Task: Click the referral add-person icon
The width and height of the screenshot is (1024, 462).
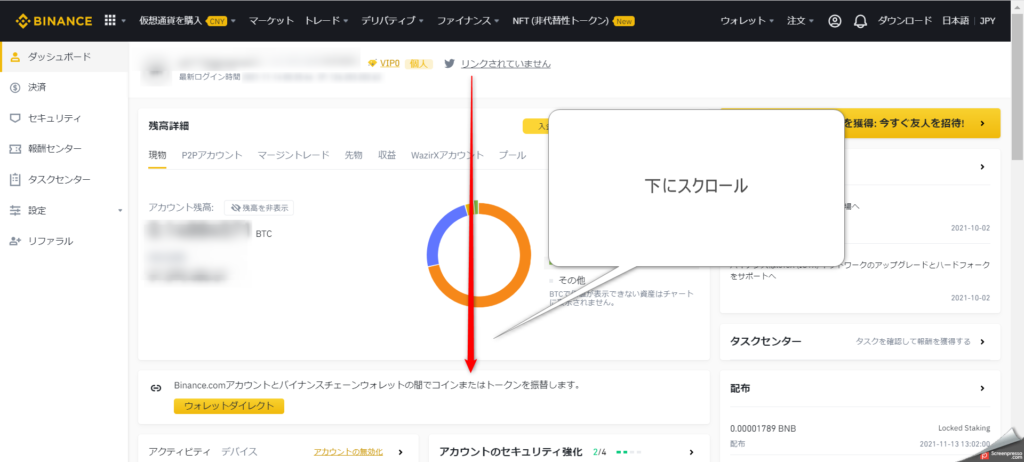Action: click(16, 241)
